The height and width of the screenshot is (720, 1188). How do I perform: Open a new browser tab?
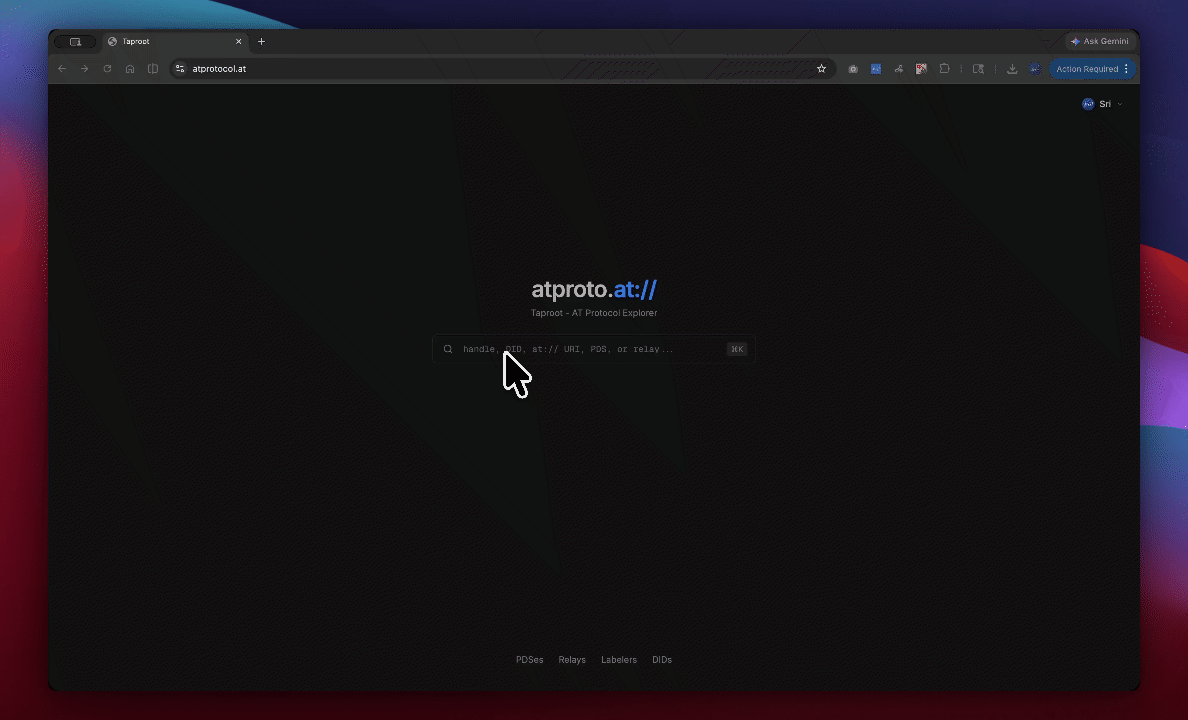pyautogui.click(x=262, y=42)
